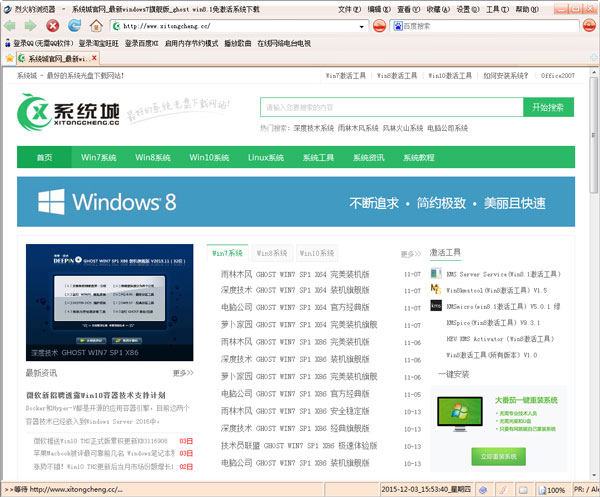
Task: Close the 系统城官网 tab with red X
Action: (94, 58)
